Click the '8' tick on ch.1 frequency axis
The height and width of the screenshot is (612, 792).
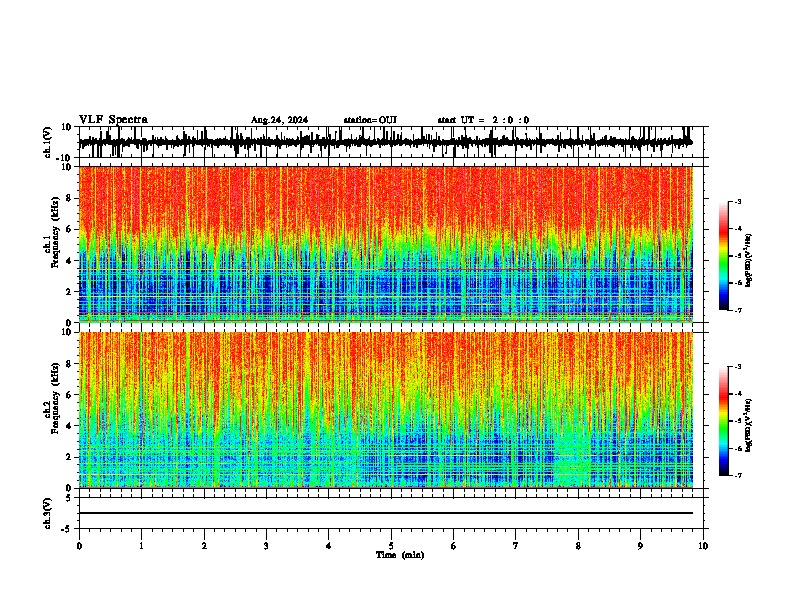[70, 198]
